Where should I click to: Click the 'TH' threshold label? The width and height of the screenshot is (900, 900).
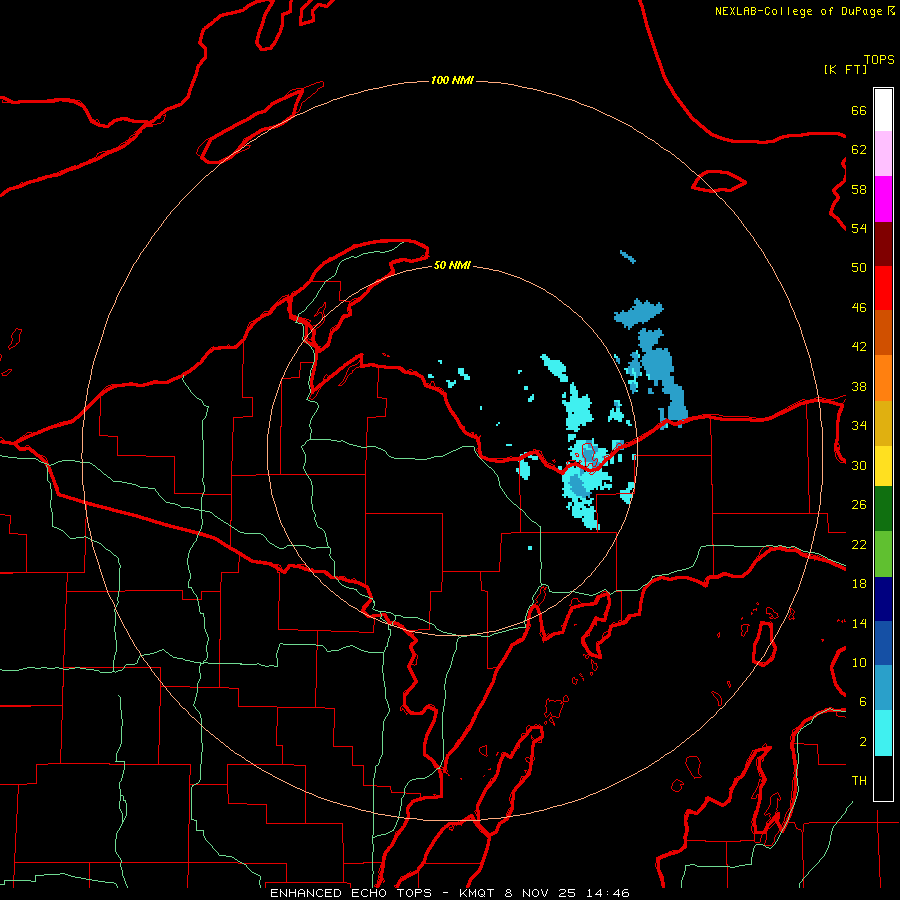(859, 781)
